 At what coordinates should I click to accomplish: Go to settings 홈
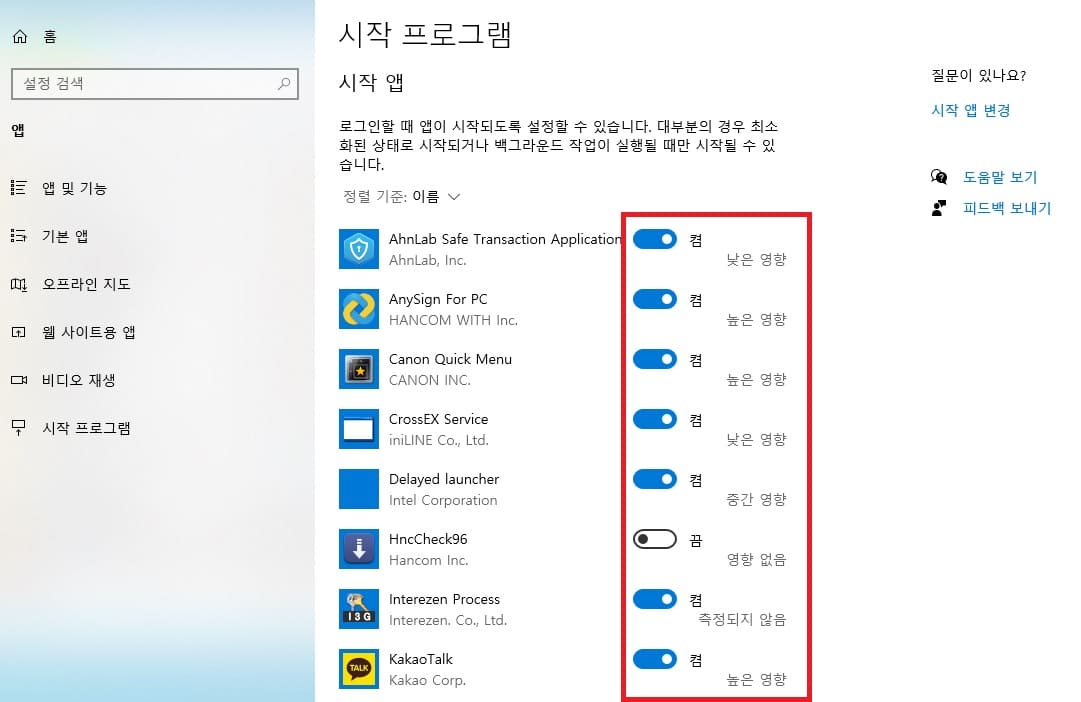50,37
